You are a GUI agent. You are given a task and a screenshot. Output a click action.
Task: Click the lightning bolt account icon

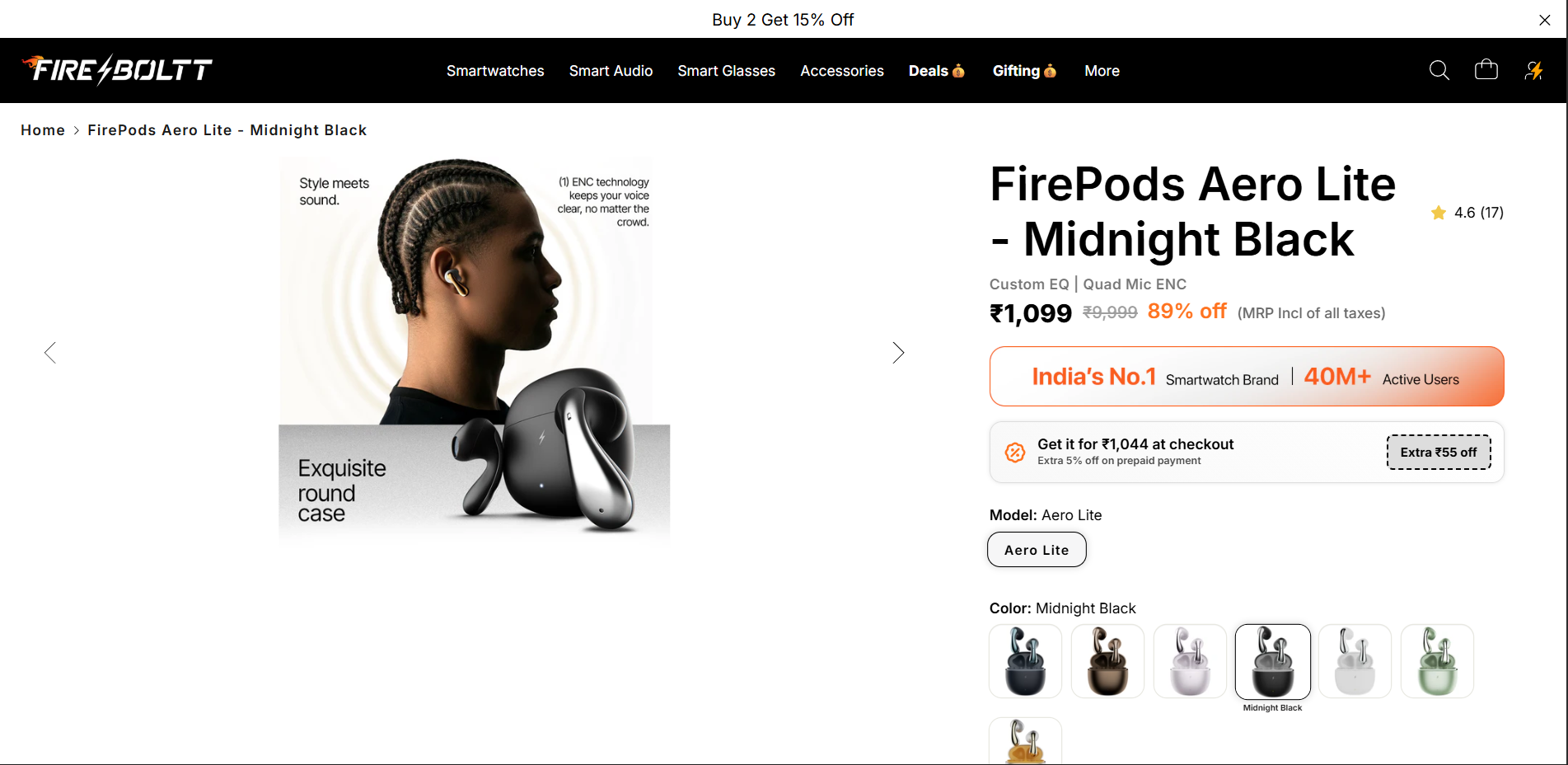click(x=1533, y=70)
